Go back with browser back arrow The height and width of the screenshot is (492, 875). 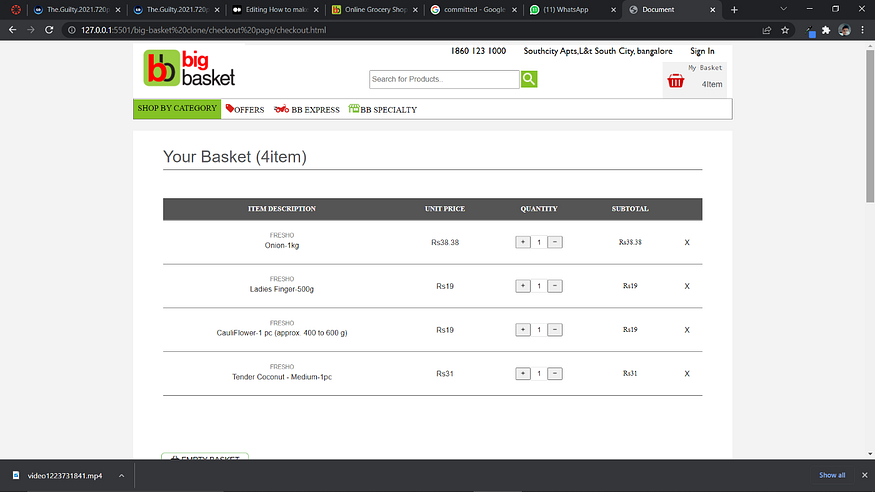pyautogui.click(x=12, y=30)
